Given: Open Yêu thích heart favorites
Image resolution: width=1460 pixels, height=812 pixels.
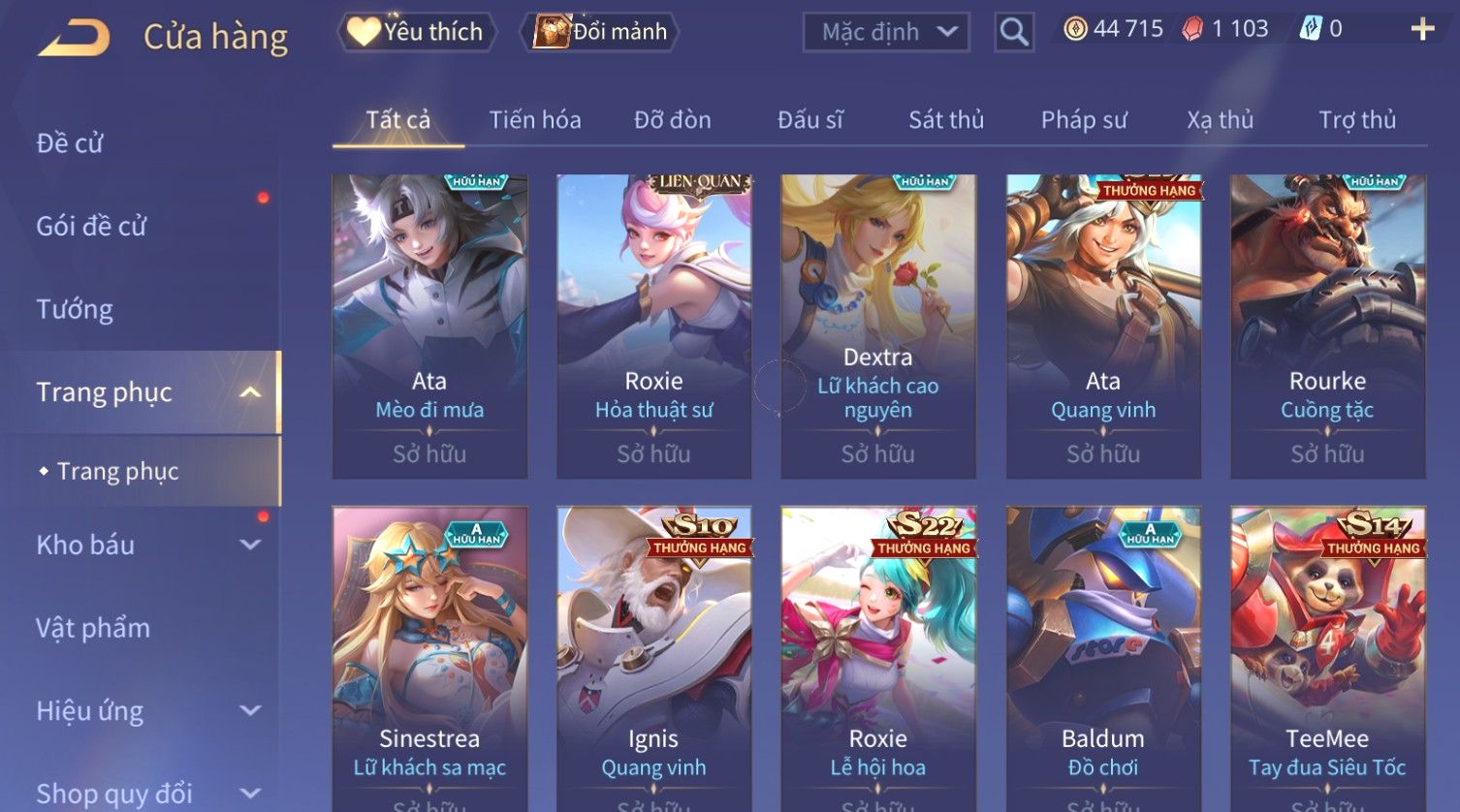Looking at the screenshot, I should (416, 32).
